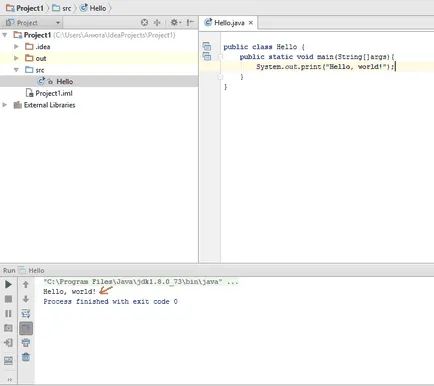The height and width of the screenshot is (386, 434).
Task: Click the Run panel label
Action: [9, 270]
